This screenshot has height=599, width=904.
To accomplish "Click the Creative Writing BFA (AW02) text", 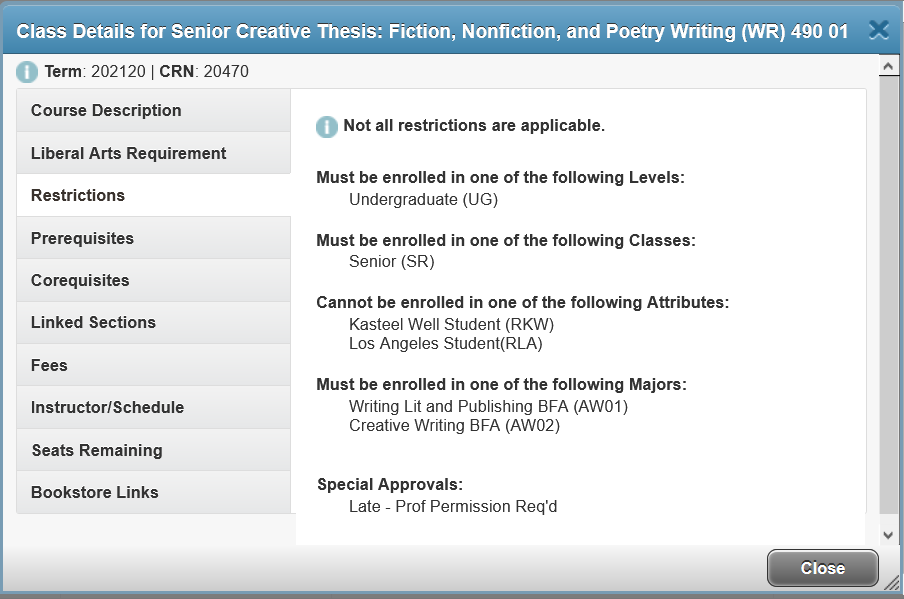I will tap(454, 425).
